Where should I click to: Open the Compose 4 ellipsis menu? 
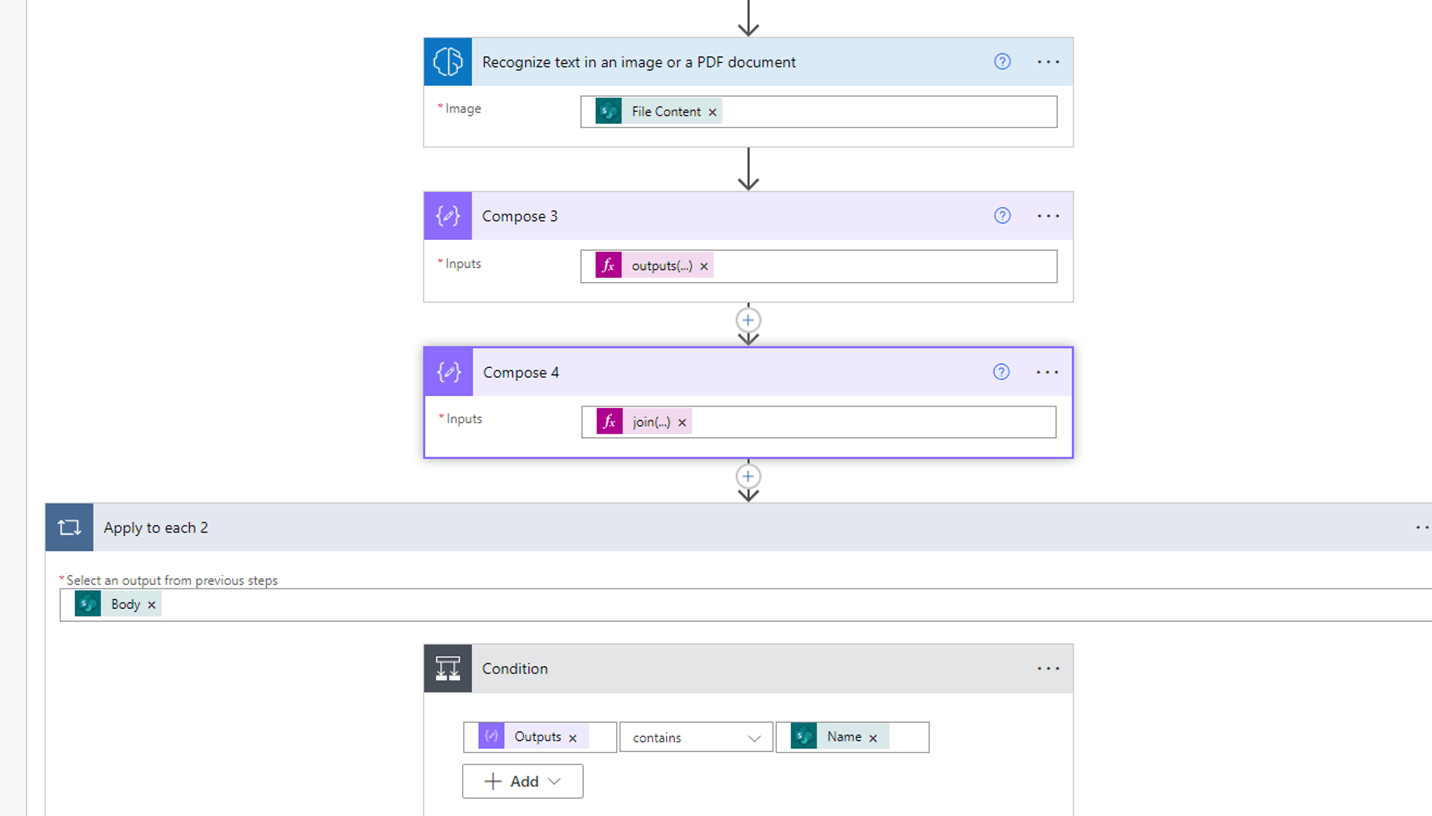click(1047, 372)
